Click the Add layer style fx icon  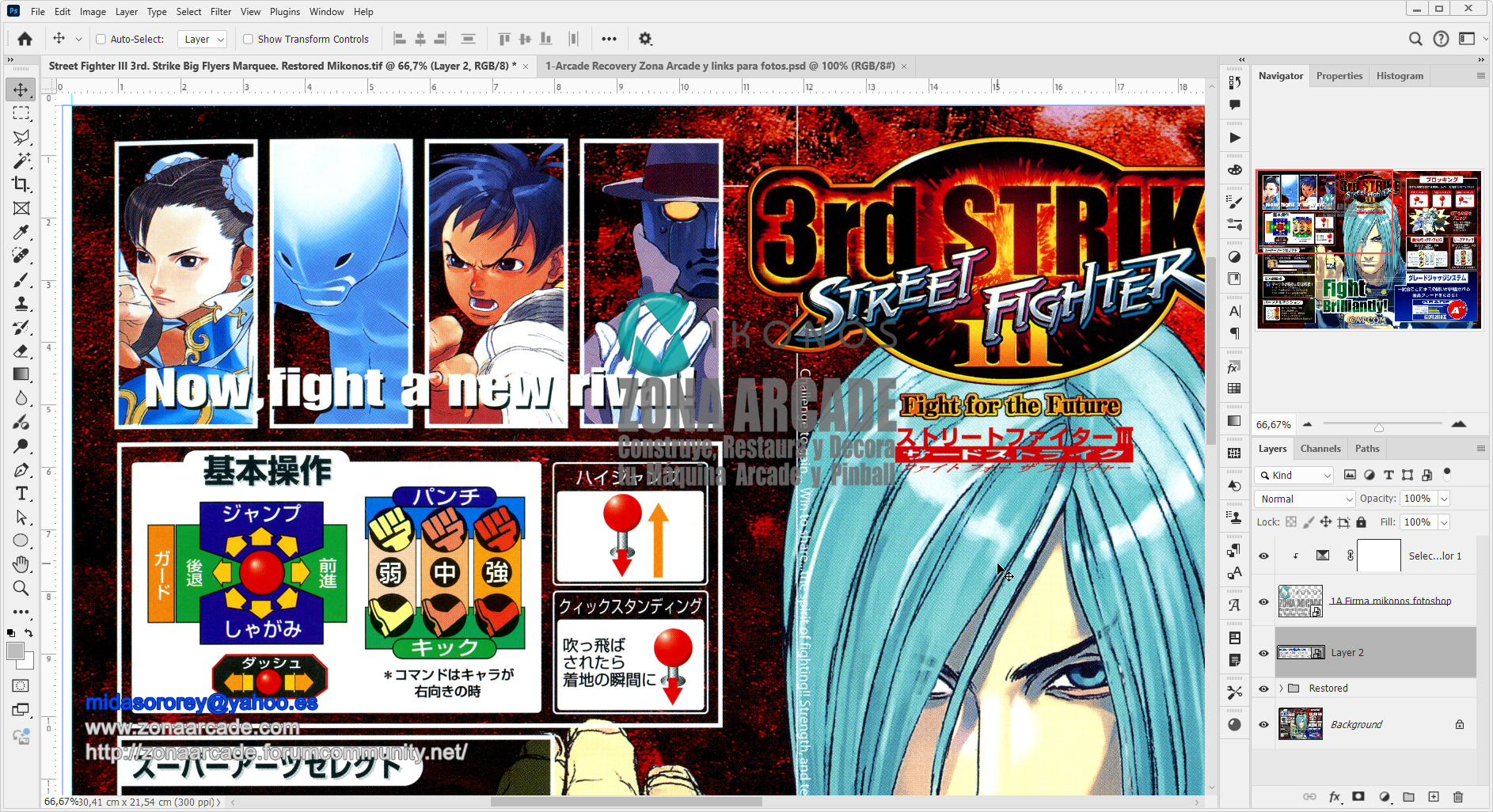point(1335,797)
